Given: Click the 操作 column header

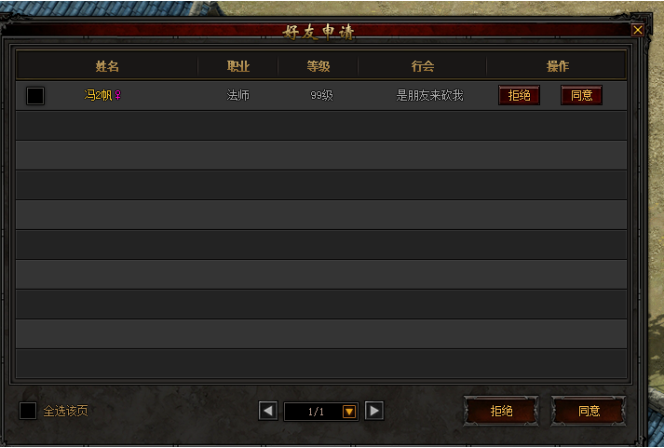Looking at the screenshot, I should (557, 66).
